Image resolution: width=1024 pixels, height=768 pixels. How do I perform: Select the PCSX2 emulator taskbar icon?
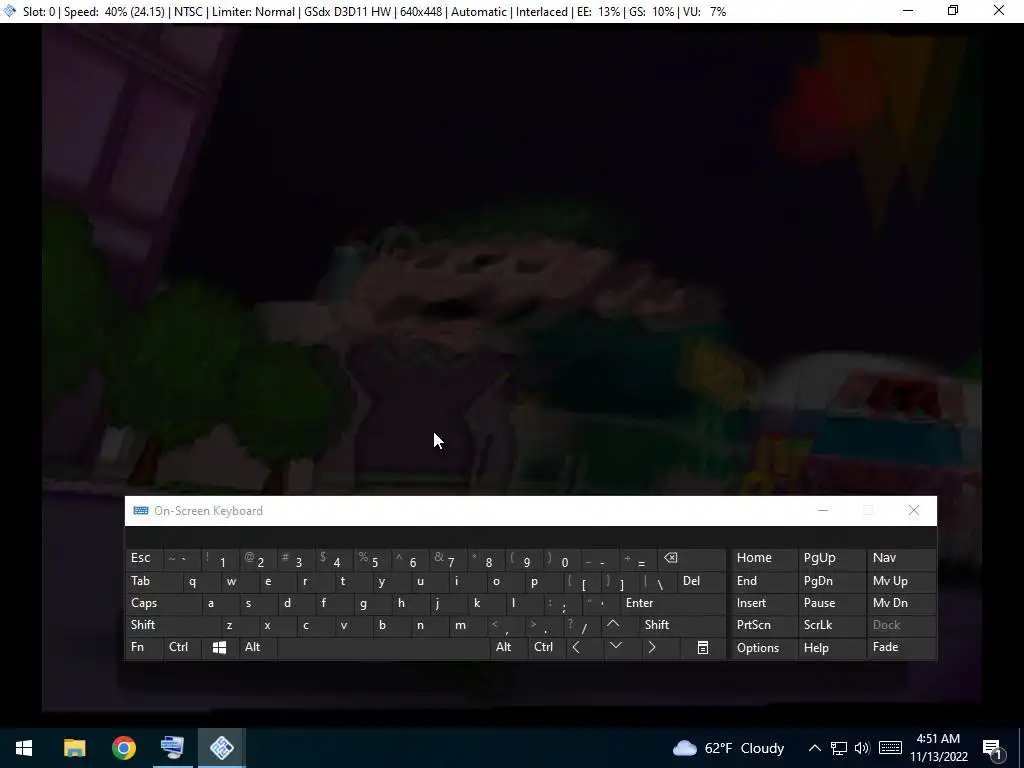[x=222, y=748]
